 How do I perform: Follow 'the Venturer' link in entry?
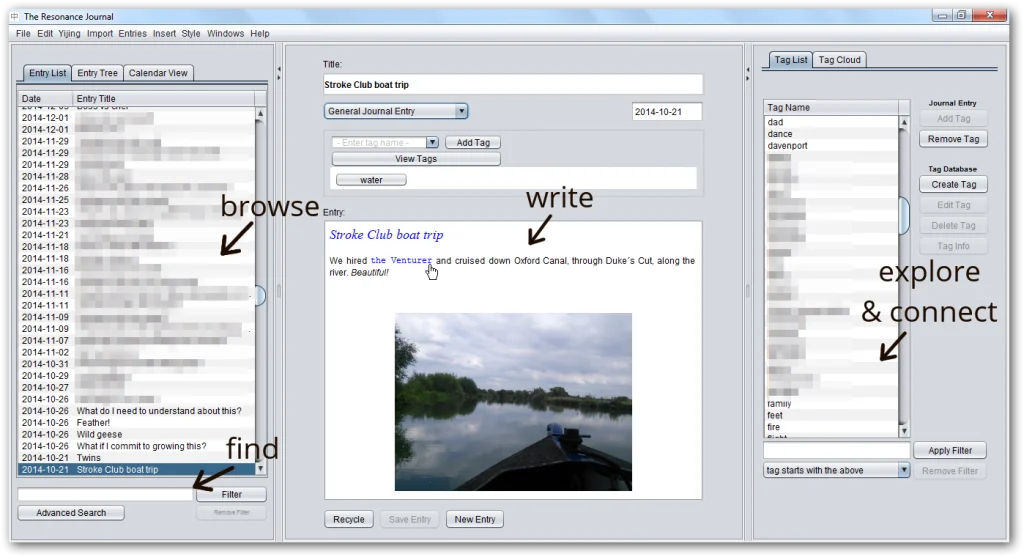pyautogui.click(x=401, y=261)
